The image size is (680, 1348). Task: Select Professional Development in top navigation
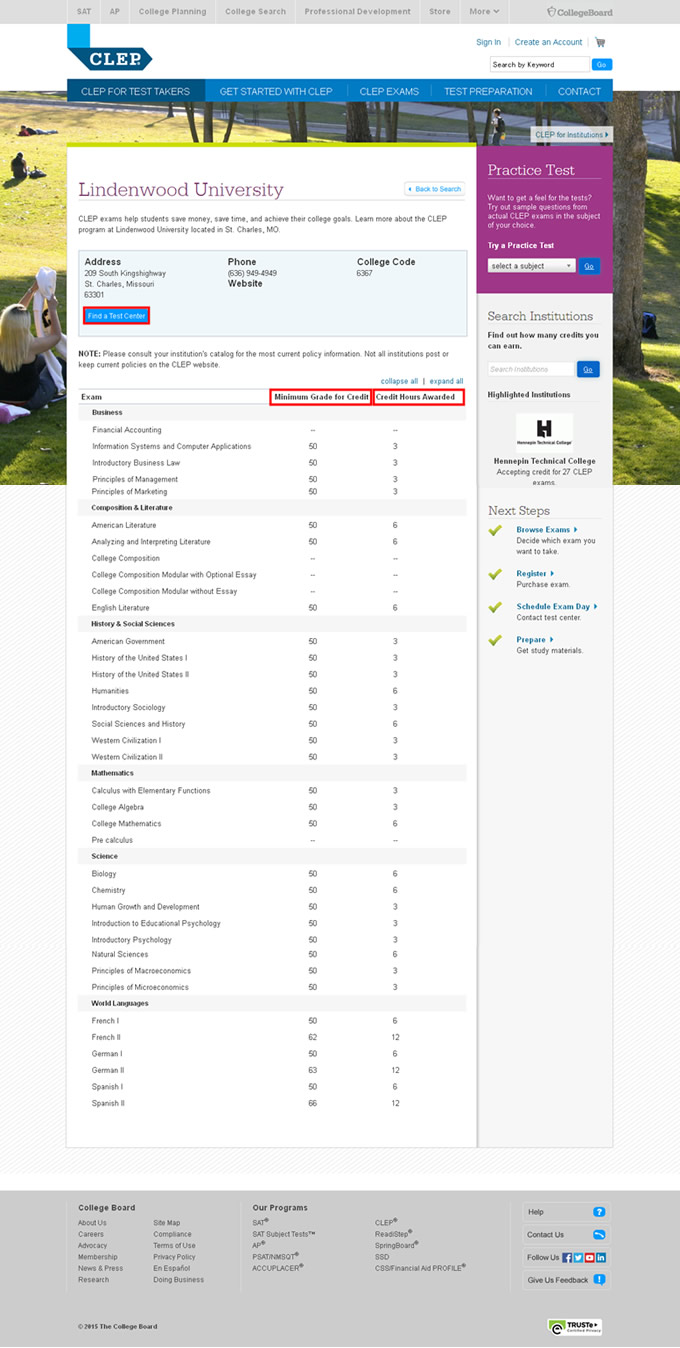tap(358, 12)
